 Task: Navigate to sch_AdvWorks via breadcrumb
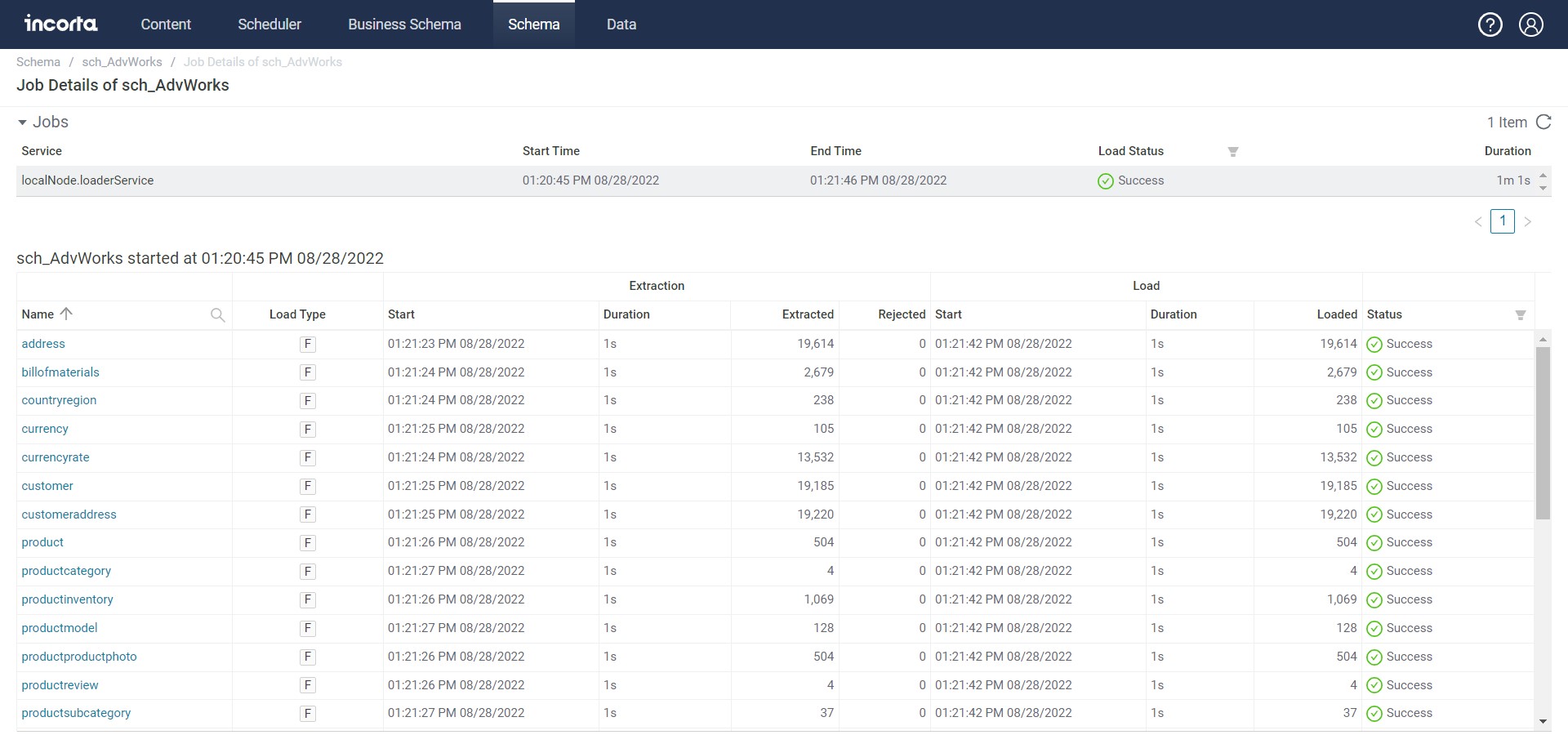coord(122,62)
